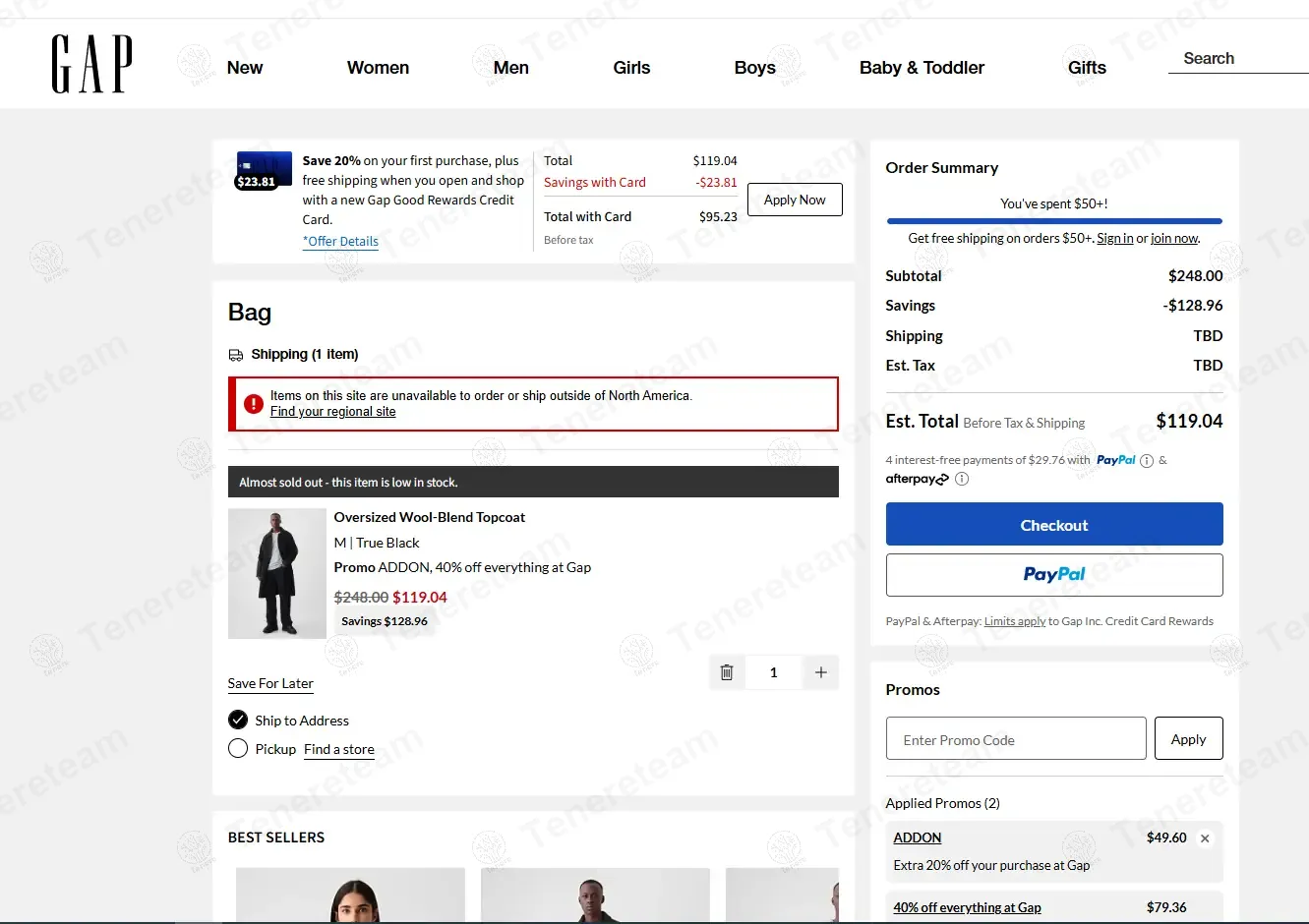
Task: Click Apply Now for credit card
Action: tap(795, 200)
